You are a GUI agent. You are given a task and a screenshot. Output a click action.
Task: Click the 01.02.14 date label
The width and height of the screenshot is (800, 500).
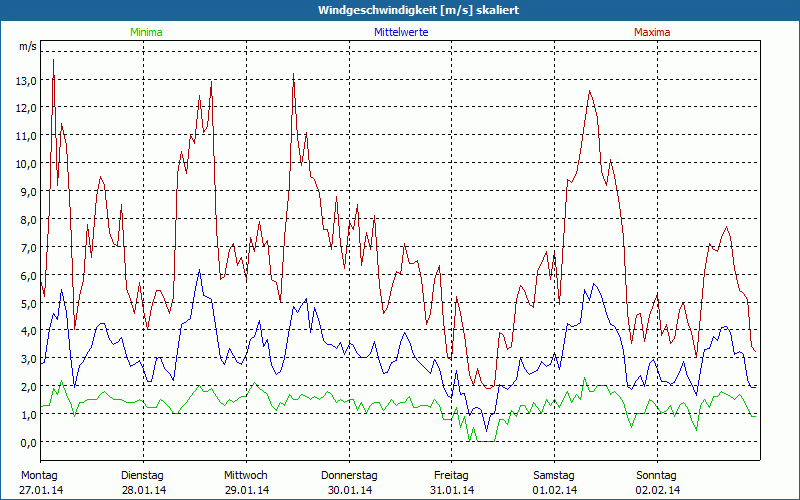(554, 490)
